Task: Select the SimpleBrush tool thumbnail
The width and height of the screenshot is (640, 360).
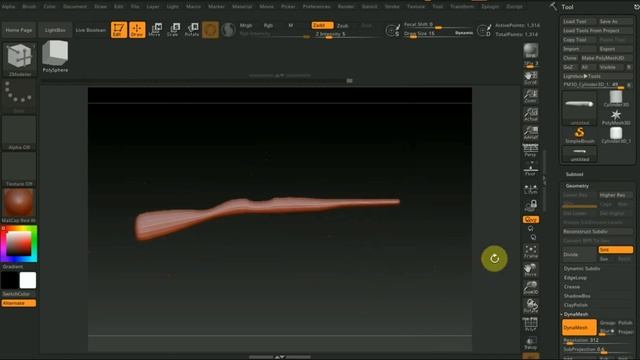Action: coord(579,136)
